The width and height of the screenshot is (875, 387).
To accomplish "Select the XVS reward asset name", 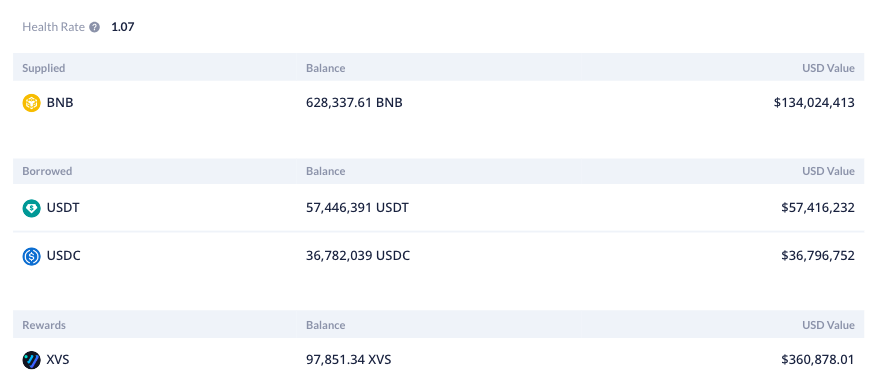I will [58, 360].
